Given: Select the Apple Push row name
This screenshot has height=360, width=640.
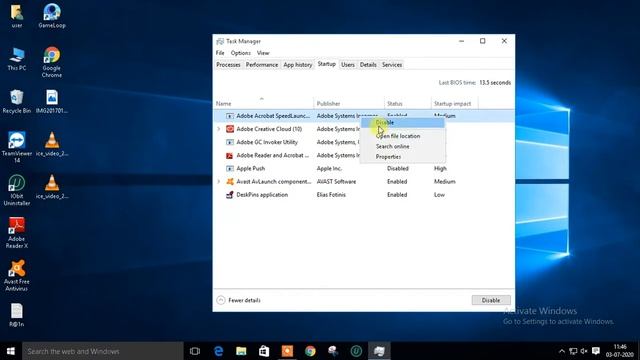Looking at the screenshot, I should coord(251,169).
